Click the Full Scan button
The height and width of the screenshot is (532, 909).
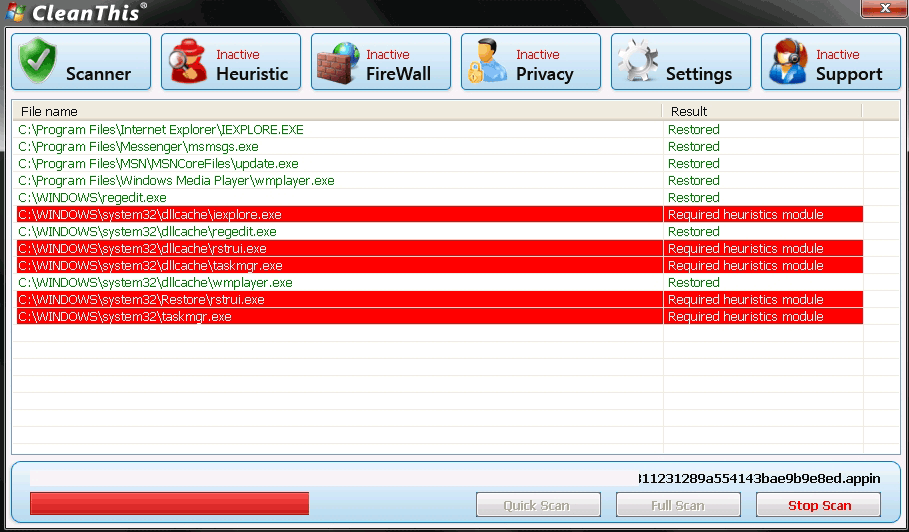point(678,505)
